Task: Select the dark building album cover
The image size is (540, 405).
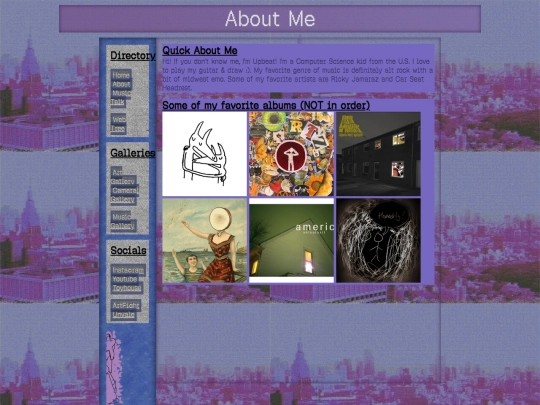Action: pos(378,154)
